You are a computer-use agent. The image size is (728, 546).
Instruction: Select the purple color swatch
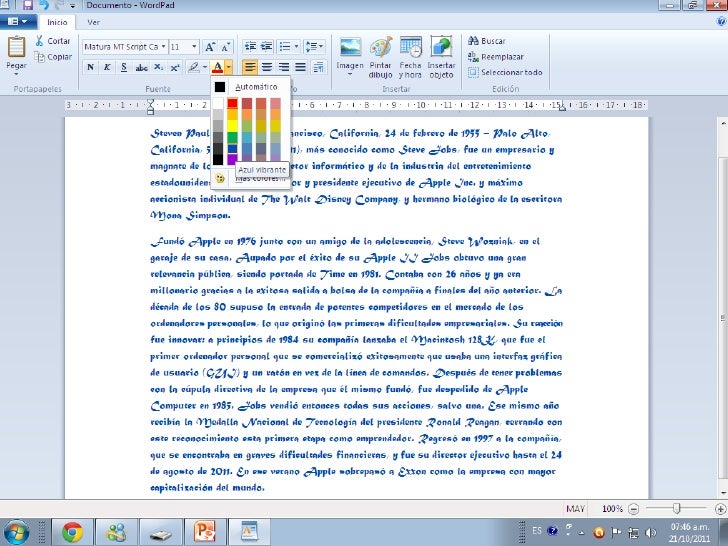[x=232, y=159]
